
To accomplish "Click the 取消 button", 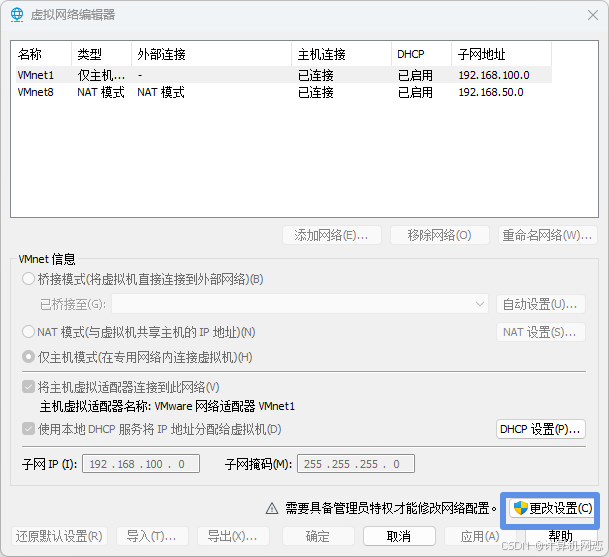I will (x=399, y=536).
